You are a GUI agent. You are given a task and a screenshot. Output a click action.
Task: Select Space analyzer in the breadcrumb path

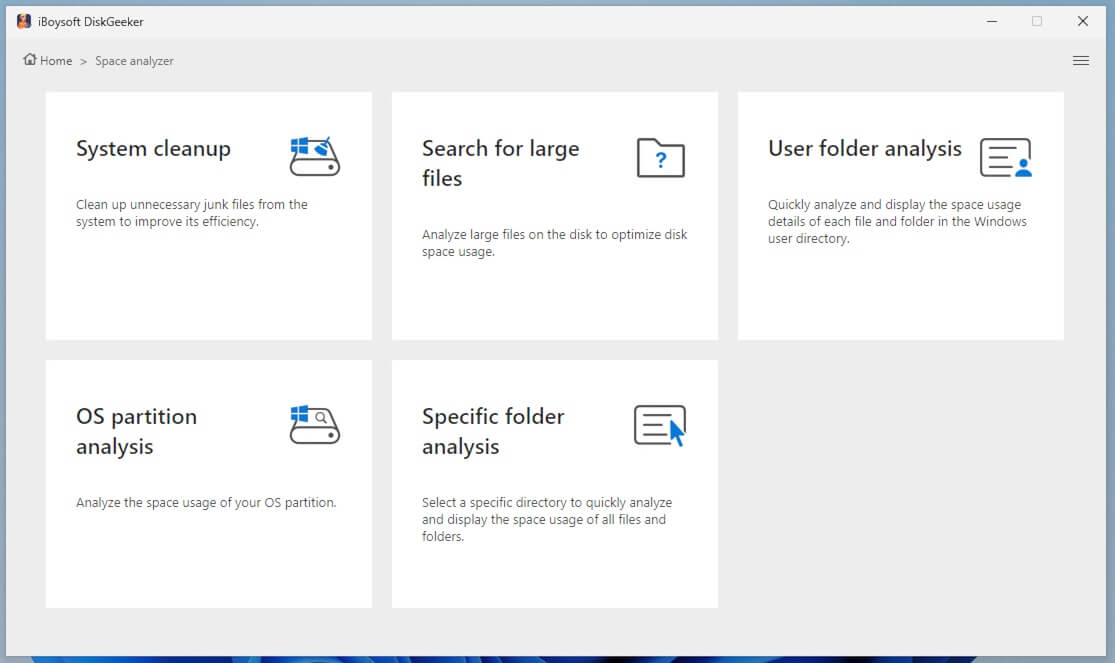(134, 61)
